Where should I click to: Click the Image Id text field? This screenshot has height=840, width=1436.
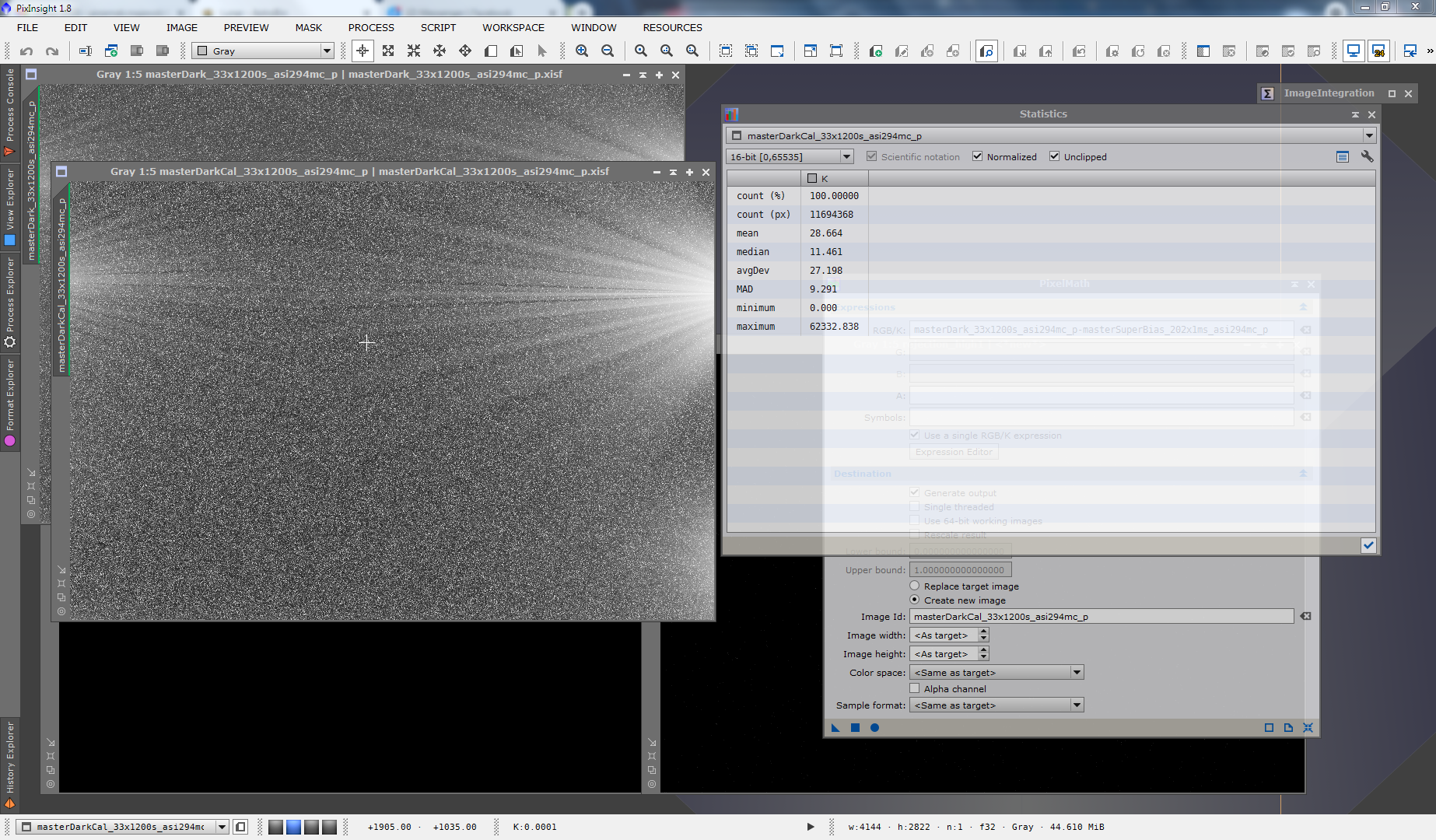pyautogui.click(x=1101, y=616)
